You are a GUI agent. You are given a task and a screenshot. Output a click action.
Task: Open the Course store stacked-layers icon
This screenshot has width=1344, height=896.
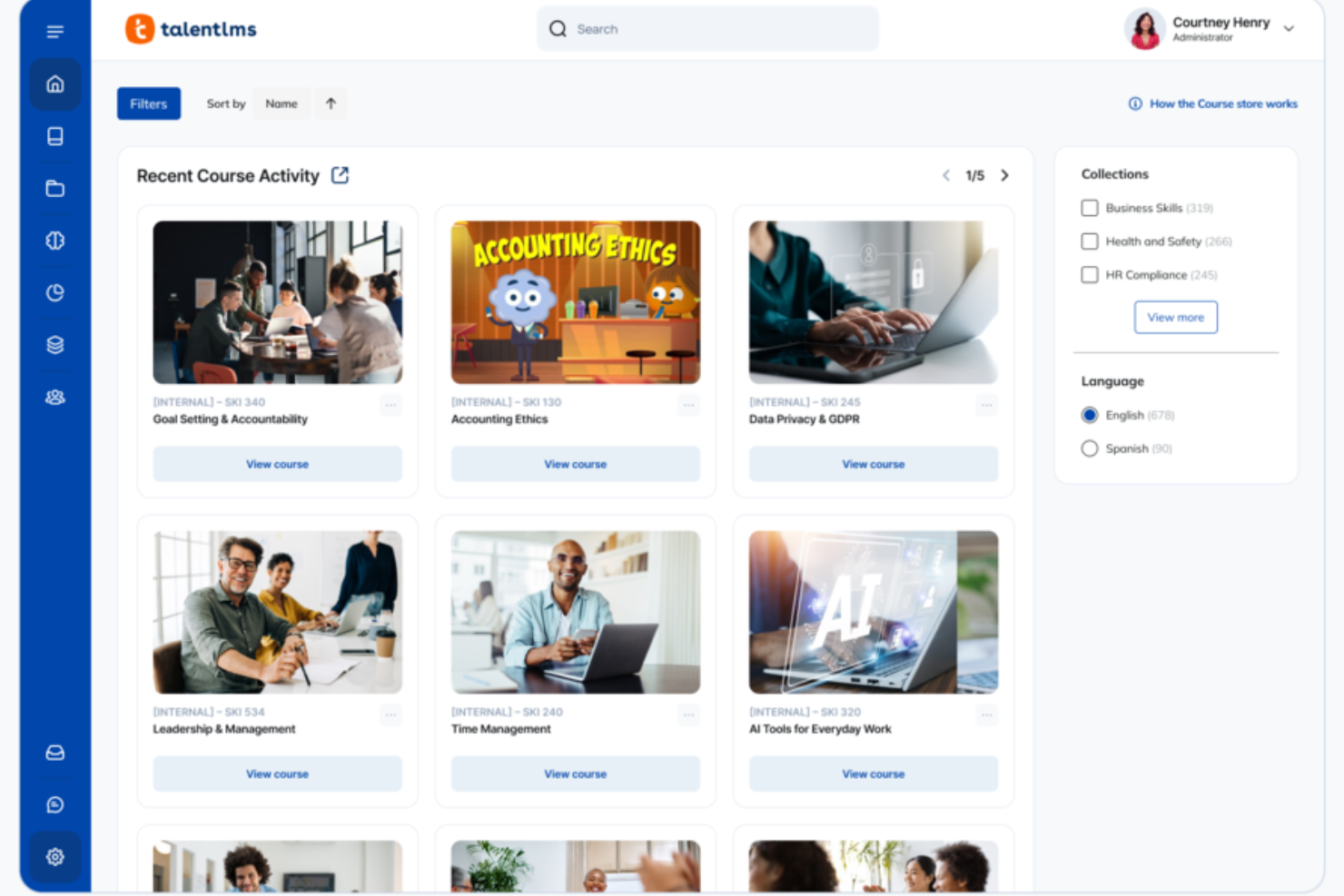(x=54, y=344)
